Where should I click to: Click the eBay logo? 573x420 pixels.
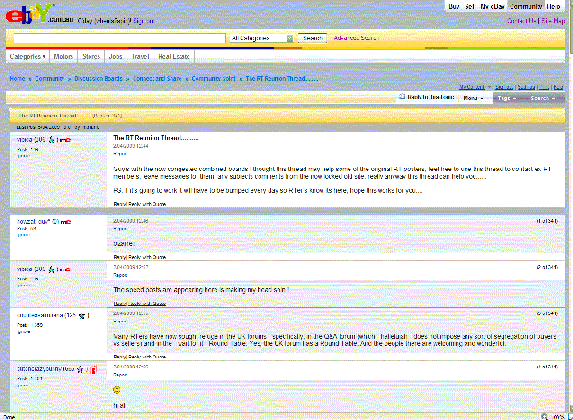(29, 14)
